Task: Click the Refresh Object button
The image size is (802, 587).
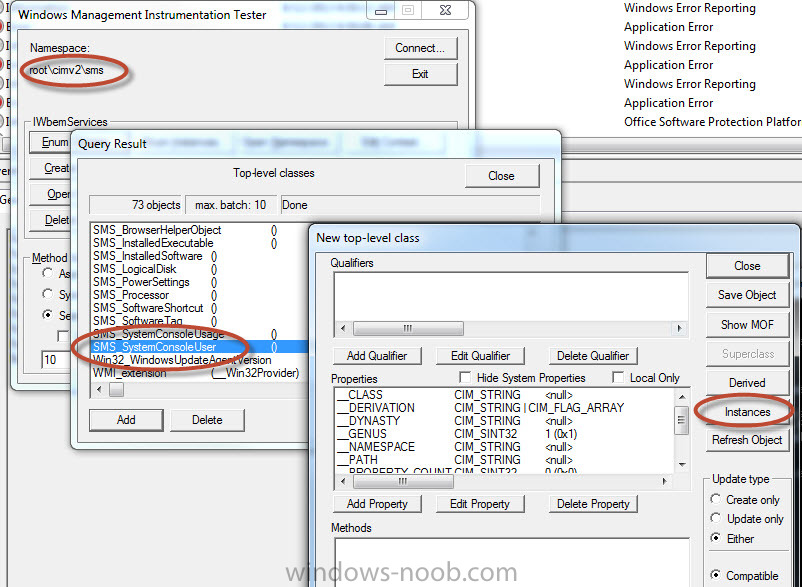Action: [747, 440]
